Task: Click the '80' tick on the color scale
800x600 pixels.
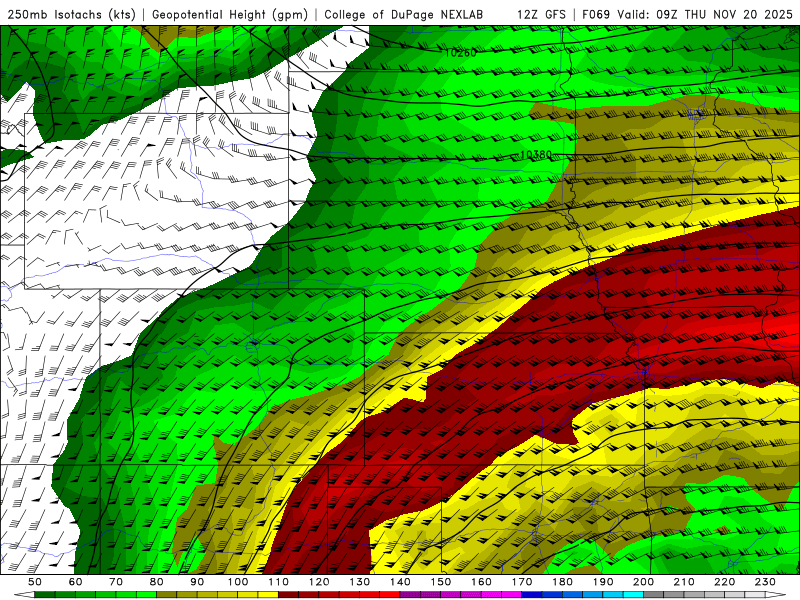Action: click(157, 582)
